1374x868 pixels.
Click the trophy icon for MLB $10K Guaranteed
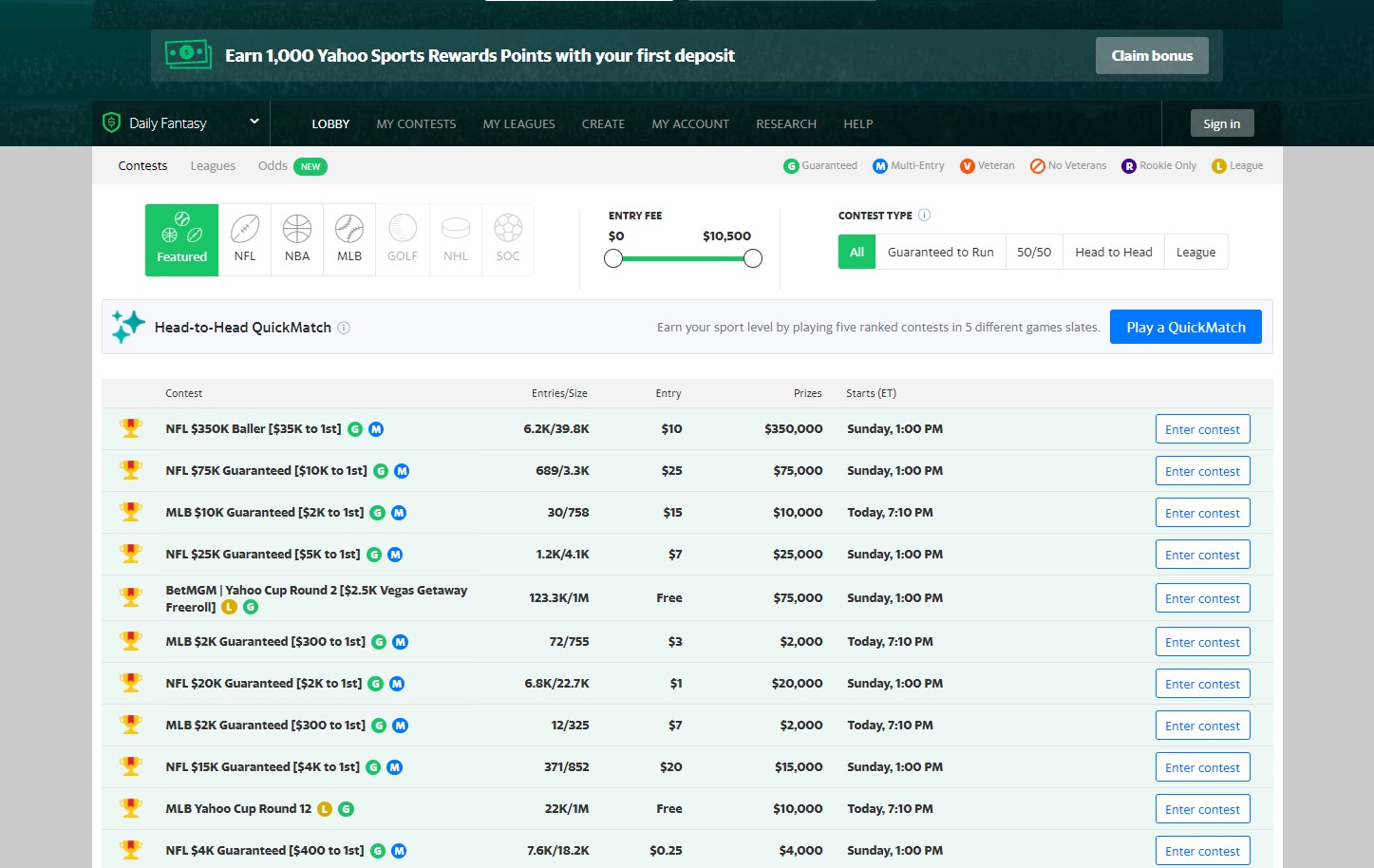[x=131, y=512]
